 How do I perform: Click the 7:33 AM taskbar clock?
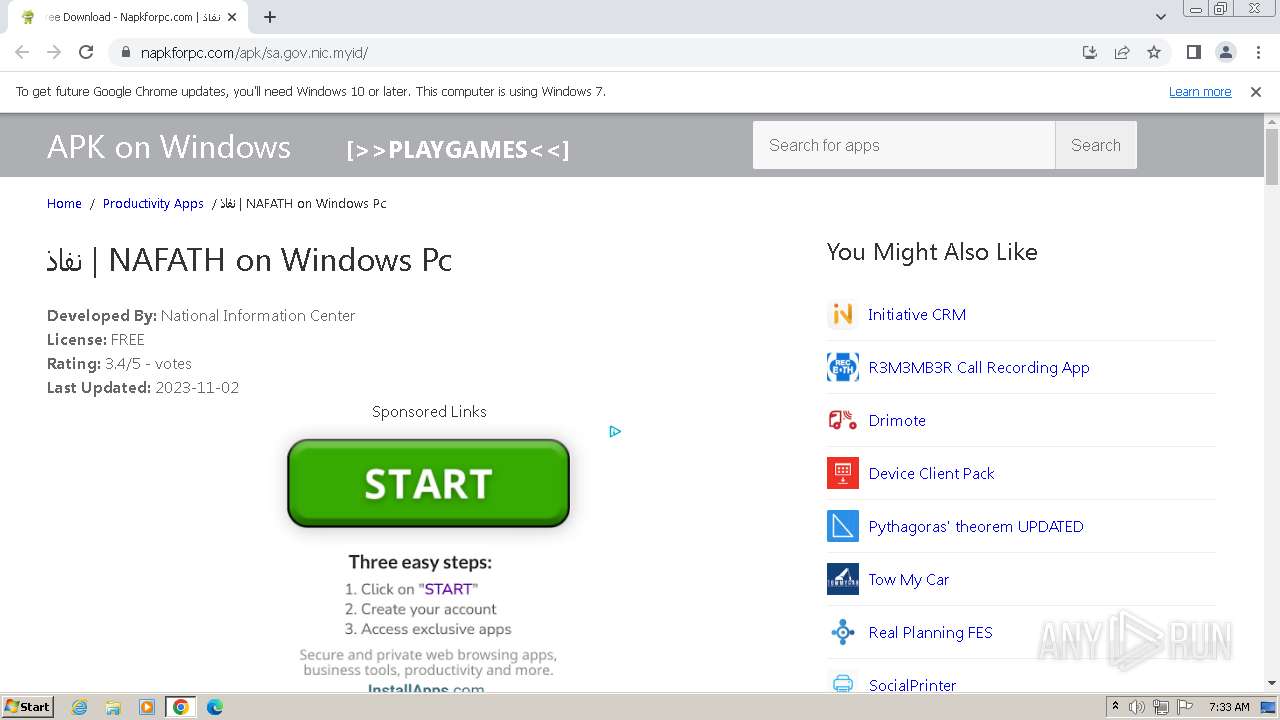[1229, 707]
